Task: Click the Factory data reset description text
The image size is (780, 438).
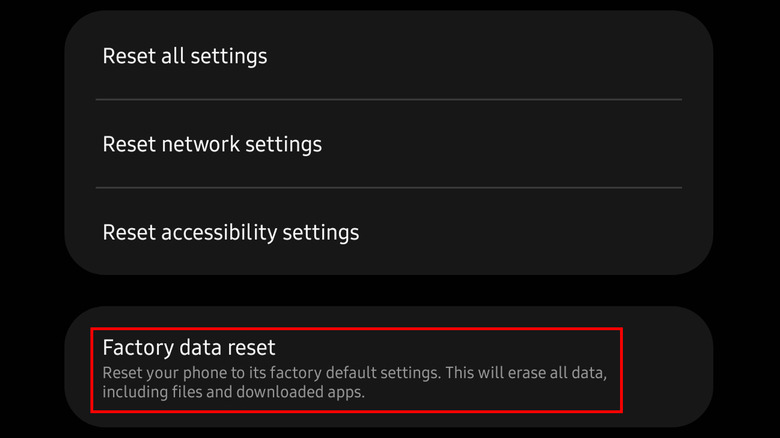Action: pos(356,383)
